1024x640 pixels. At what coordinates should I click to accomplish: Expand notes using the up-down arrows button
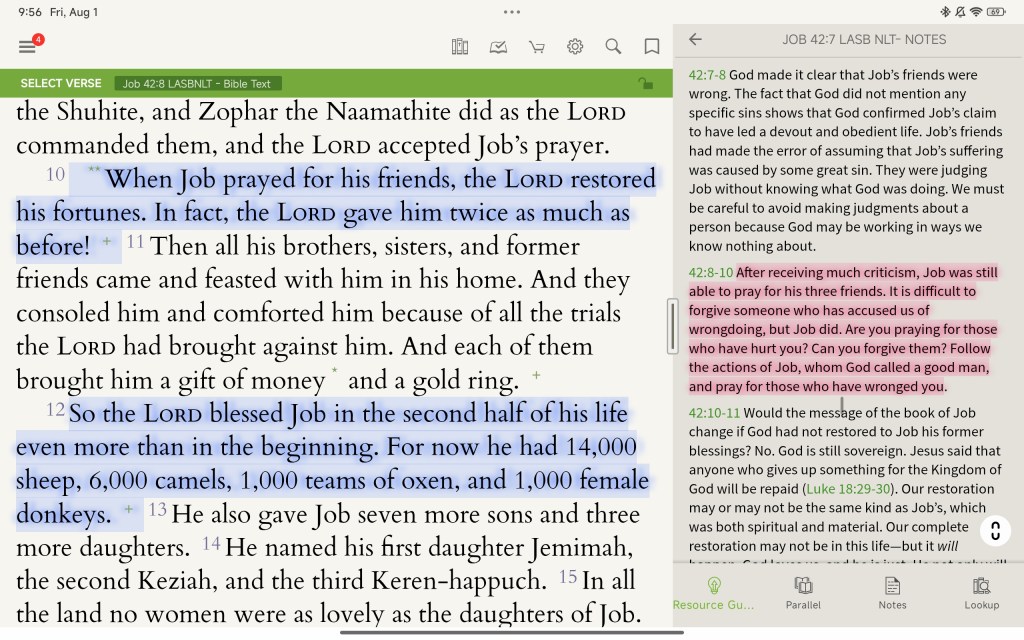tap(994, 530)
